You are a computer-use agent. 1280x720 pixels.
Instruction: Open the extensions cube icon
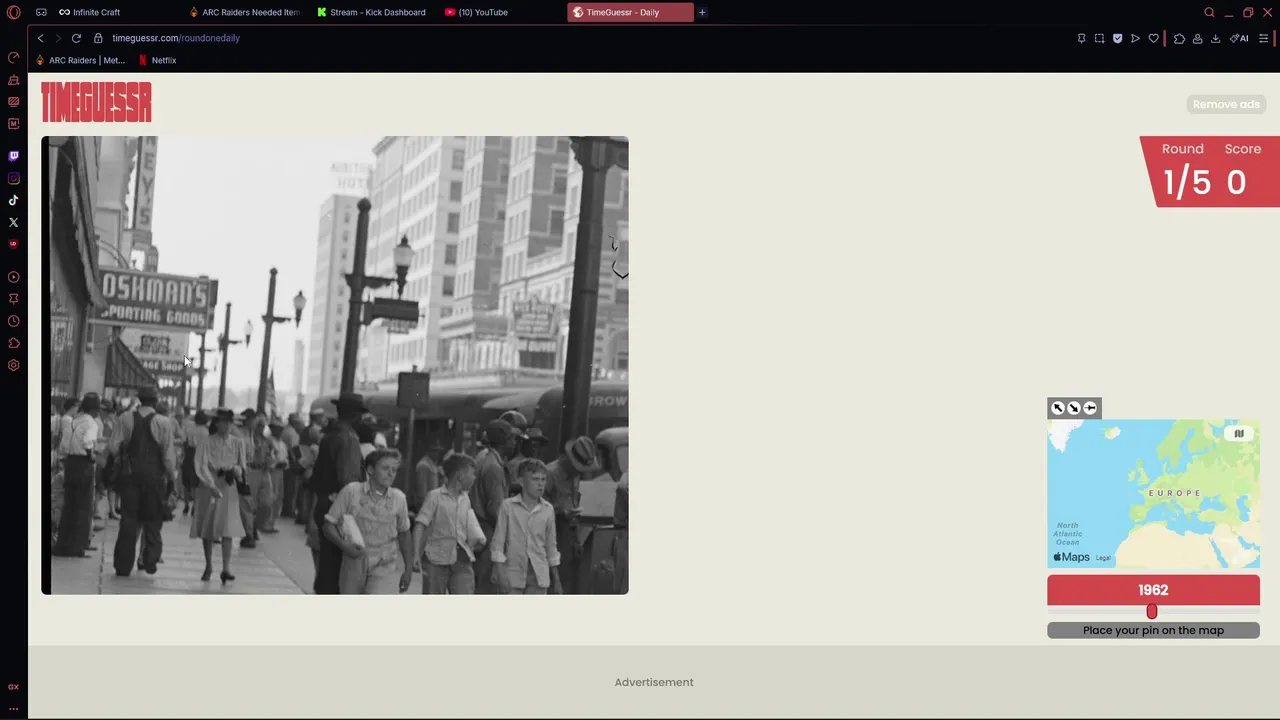(x=1179, y=38)
